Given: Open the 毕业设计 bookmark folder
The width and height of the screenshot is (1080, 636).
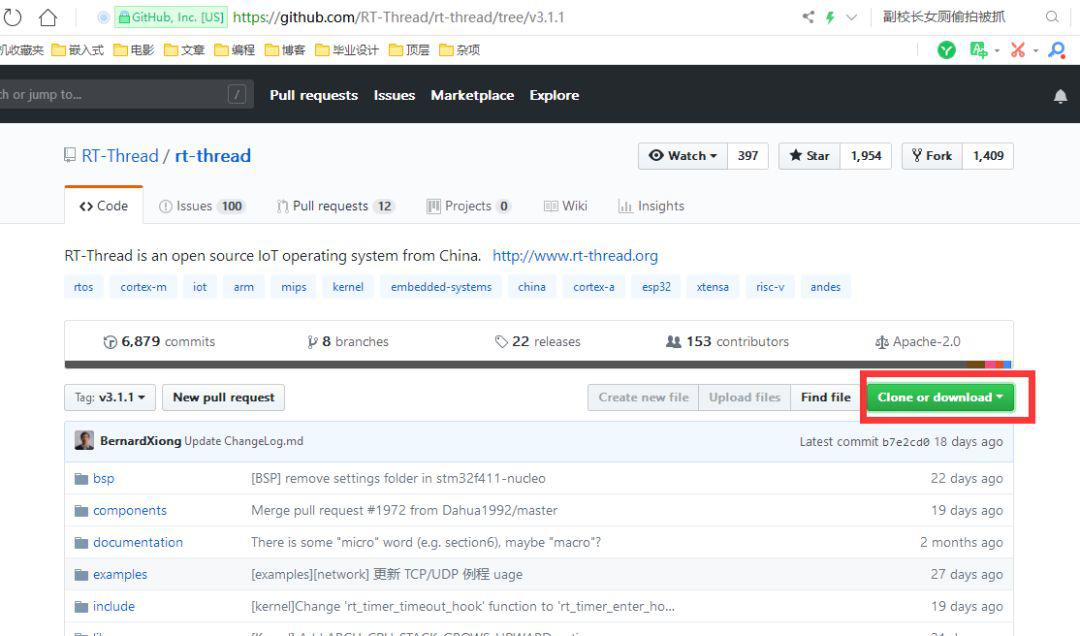Looking at the screenshot, I should [346, 50].
